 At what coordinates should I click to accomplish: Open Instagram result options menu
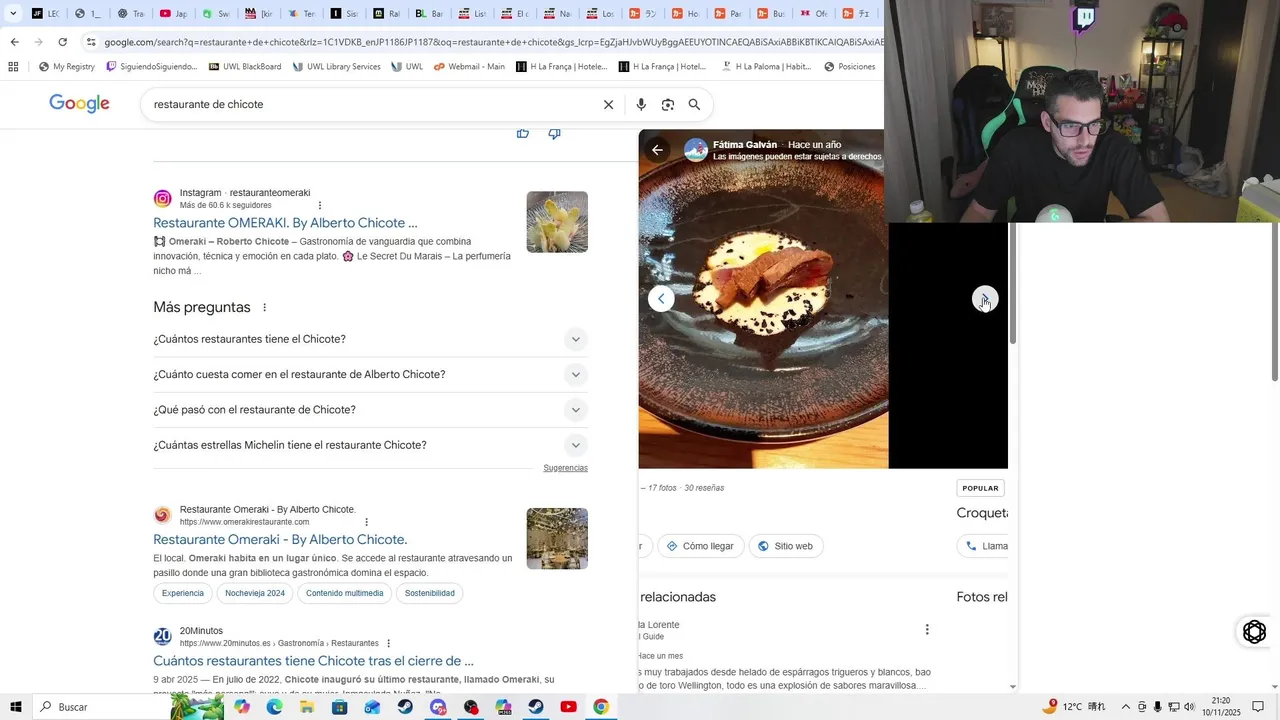[x=320, y=205]
